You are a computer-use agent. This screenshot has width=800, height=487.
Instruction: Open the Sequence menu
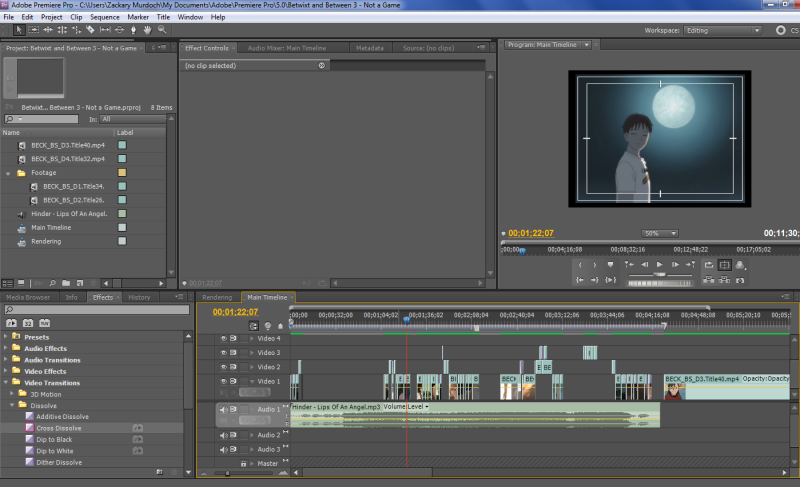tap(105, 17)
